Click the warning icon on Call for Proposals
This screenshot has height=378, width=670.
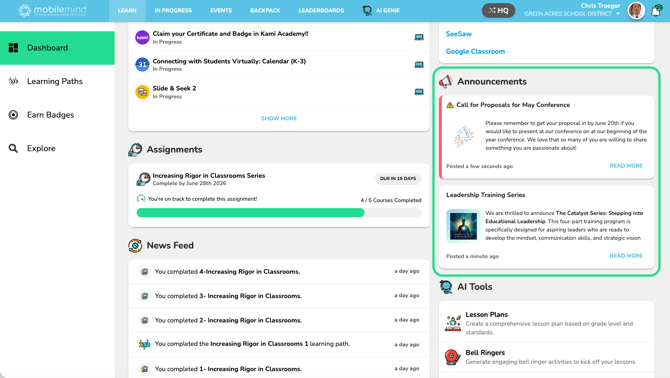tap(450, 105)
